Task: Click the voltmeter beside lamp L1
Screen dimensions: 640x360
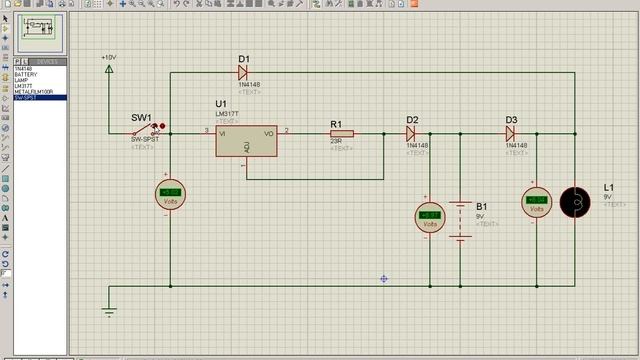Action: (537, 202)
